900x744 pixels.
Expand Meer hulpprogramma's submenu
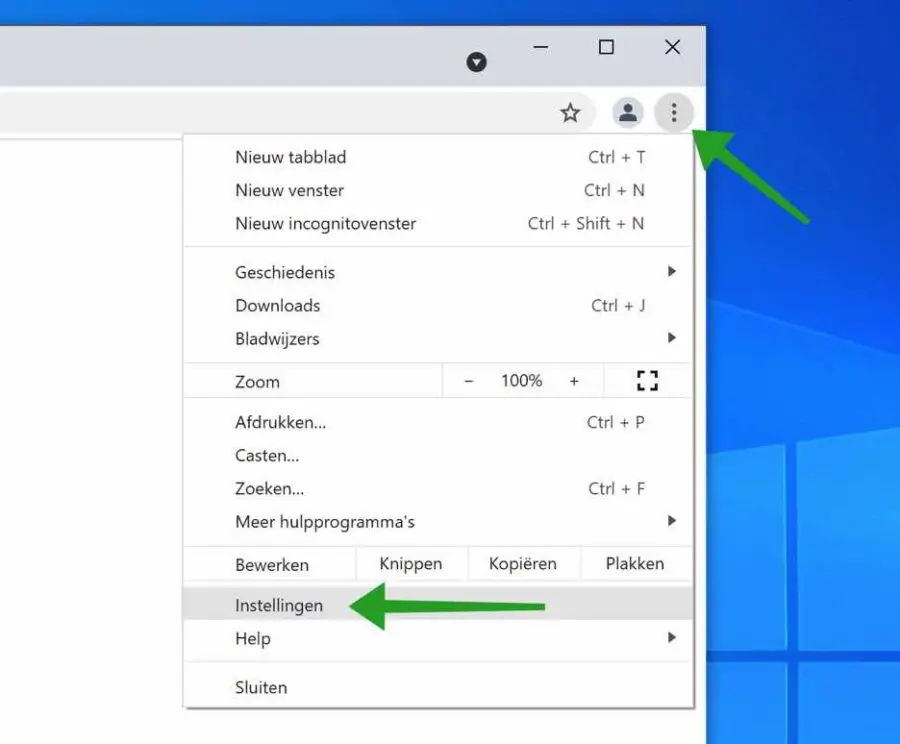[438, 522]
